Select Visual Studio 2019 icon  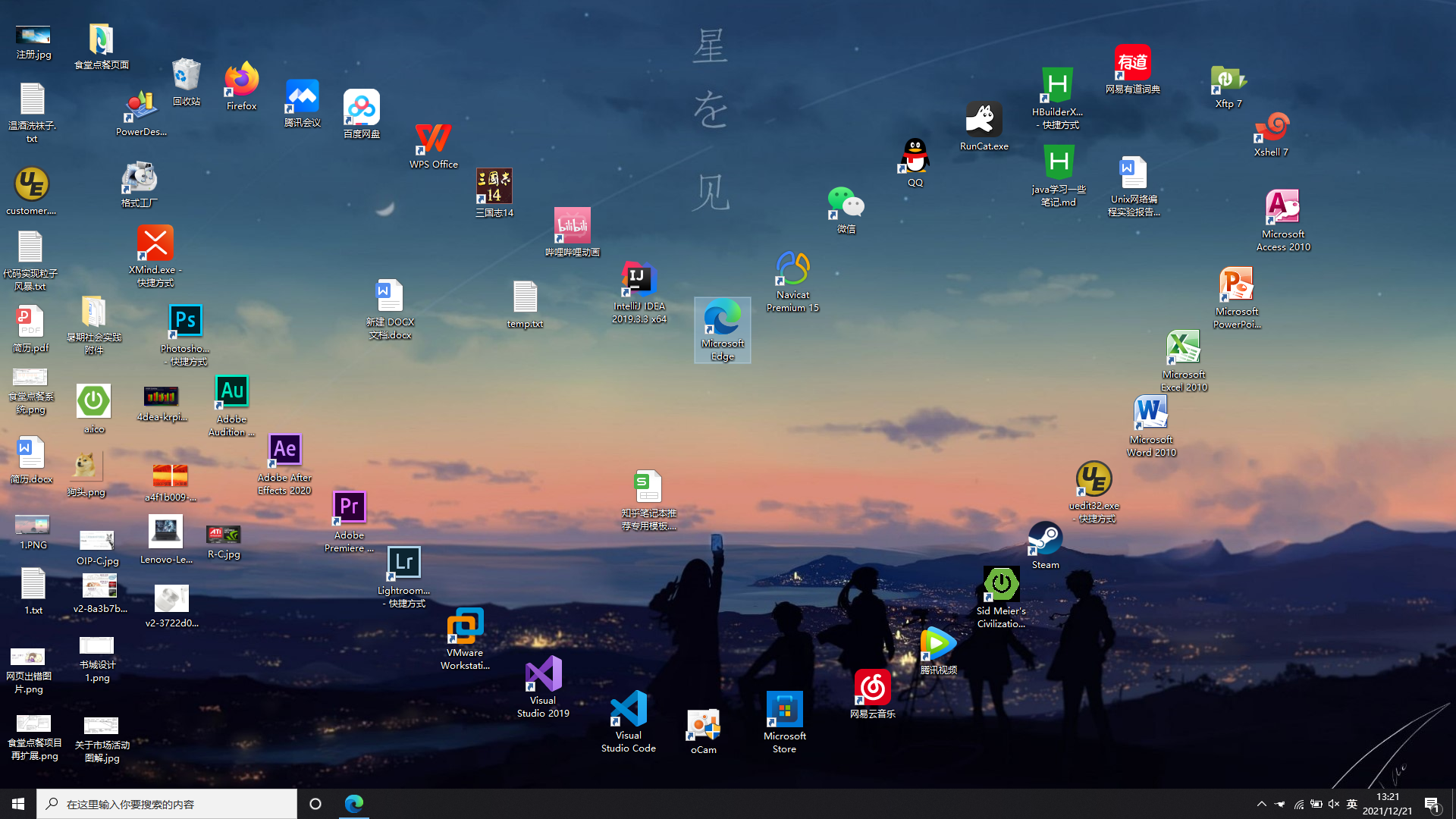pos(543,687)
